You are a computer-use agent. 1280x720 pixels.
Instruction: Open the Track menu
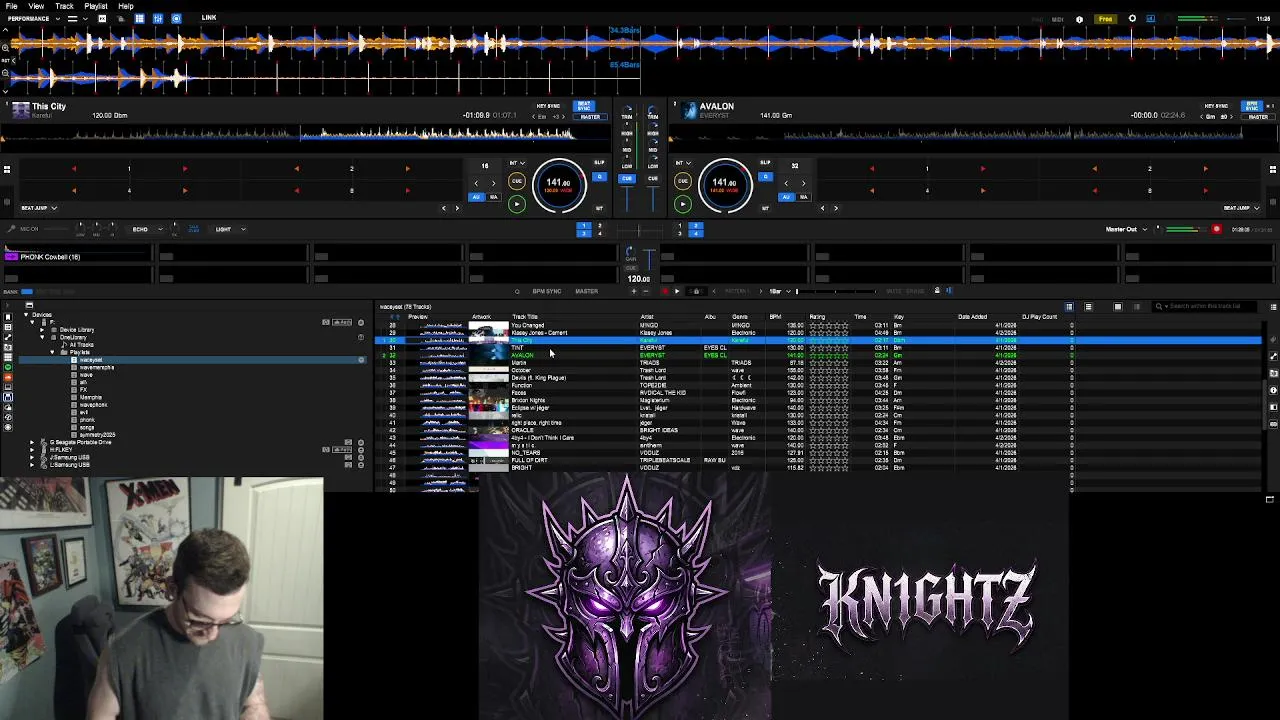pyautogui.click(x=64, y=6)
